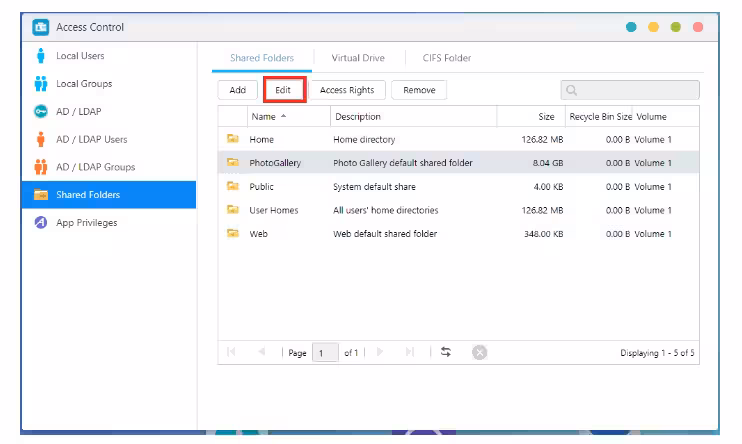Image resolution: width=742 pixels, height=444 pixels.
Task: Select the Web folder name
Action: click(x=258, y=234)
